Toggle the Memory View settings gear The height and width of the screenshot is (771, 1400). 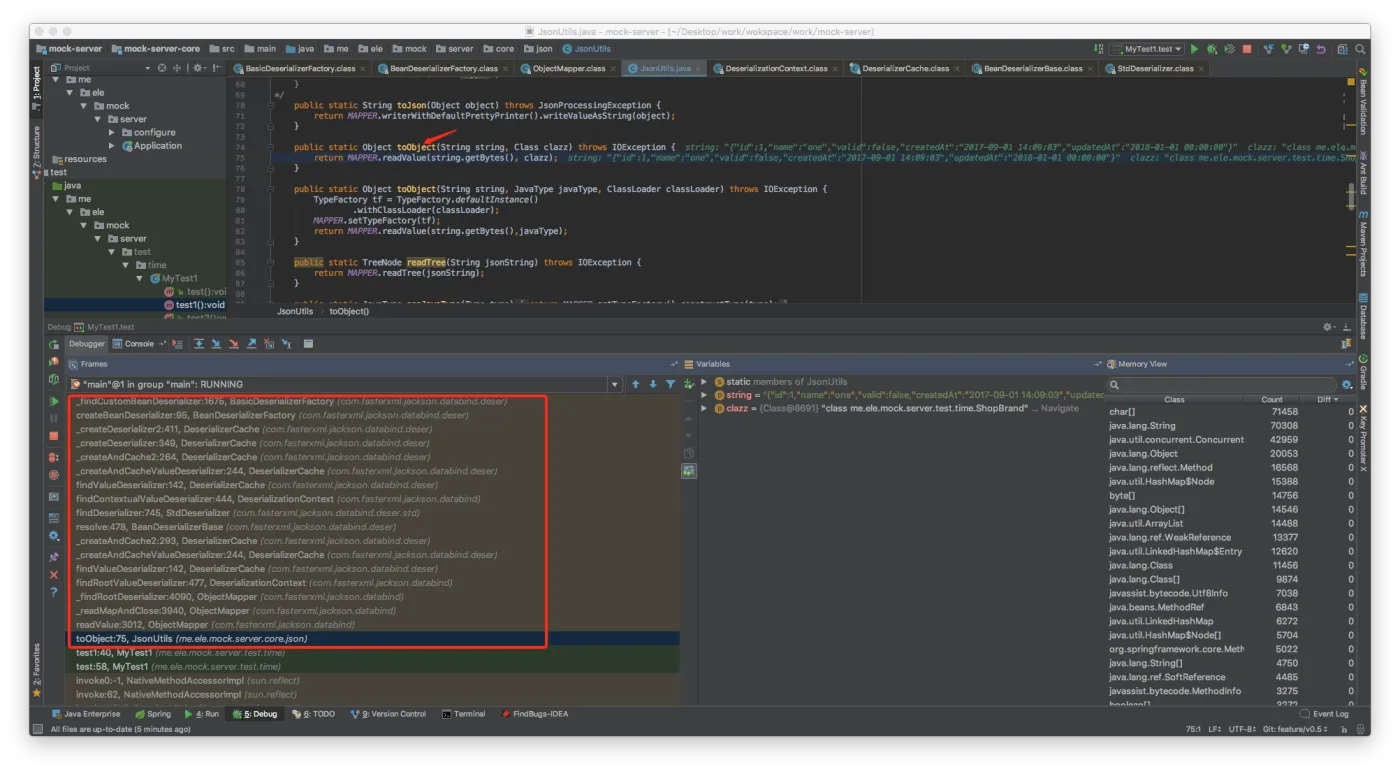click(x=1347, y=385)
